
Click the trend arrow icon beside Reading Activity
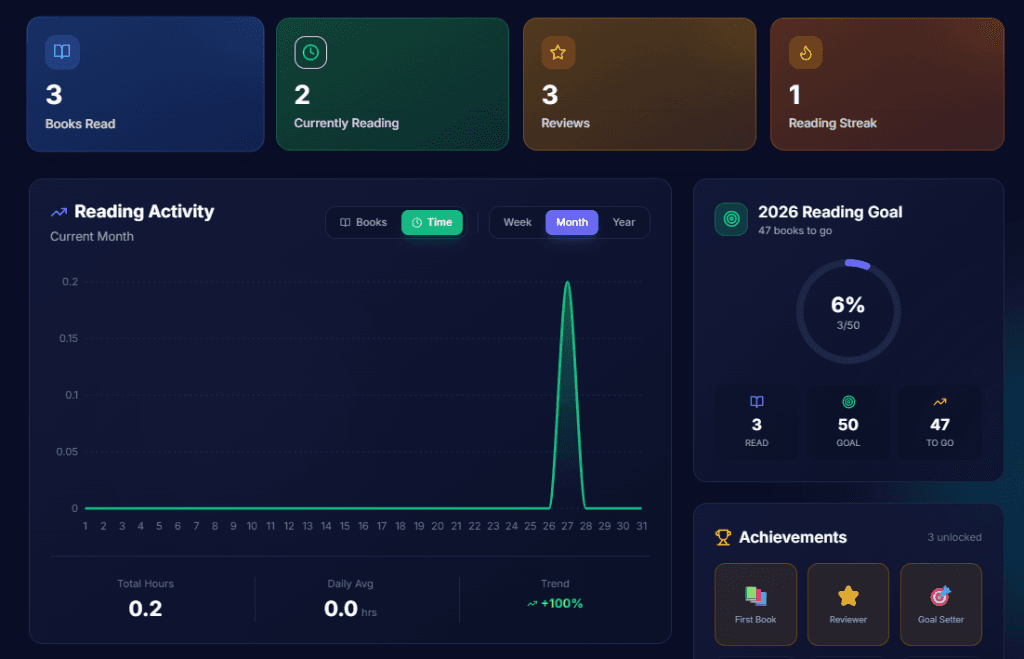pyautogui.click(x=59, y=212)
